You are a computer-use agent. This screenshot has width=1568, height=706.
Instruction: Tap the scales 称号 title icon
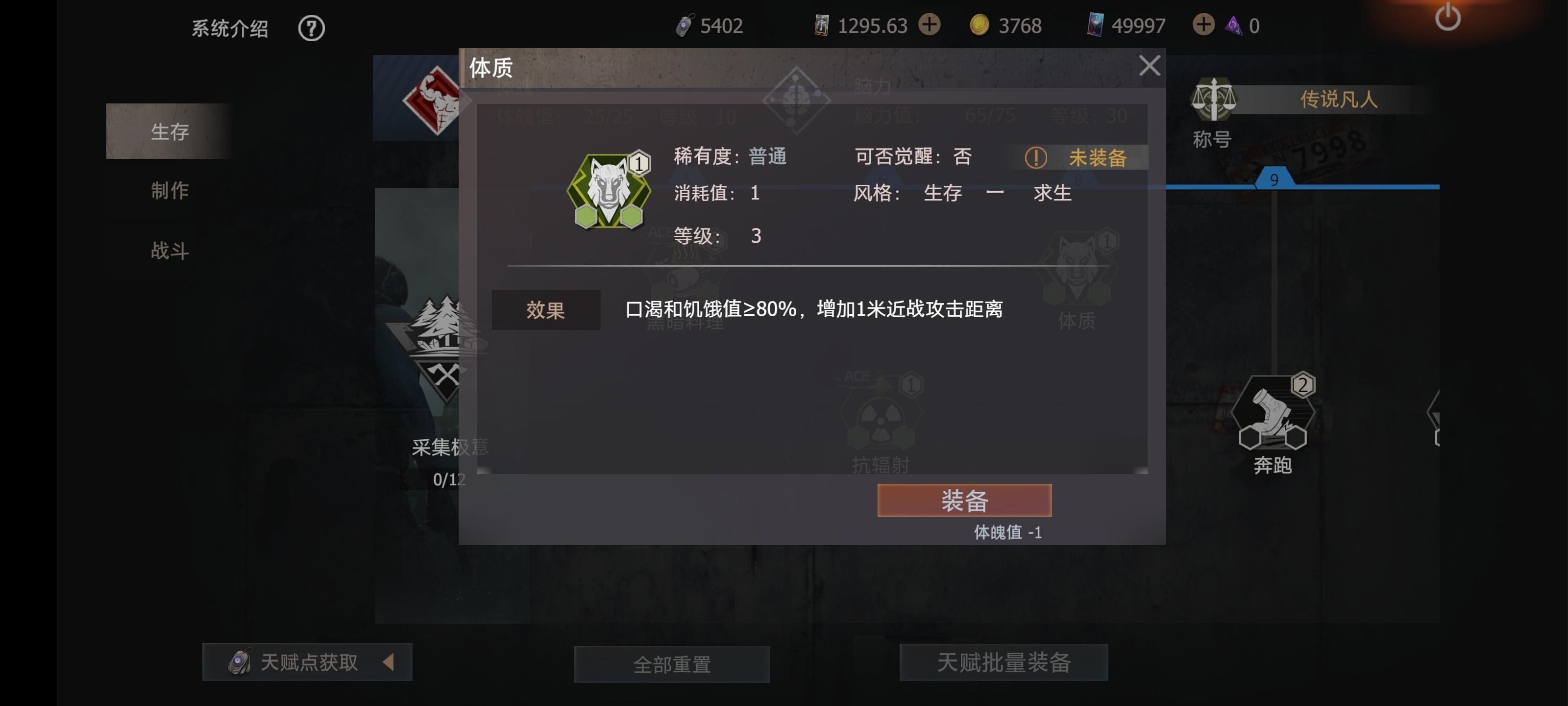pos(1213,100)
